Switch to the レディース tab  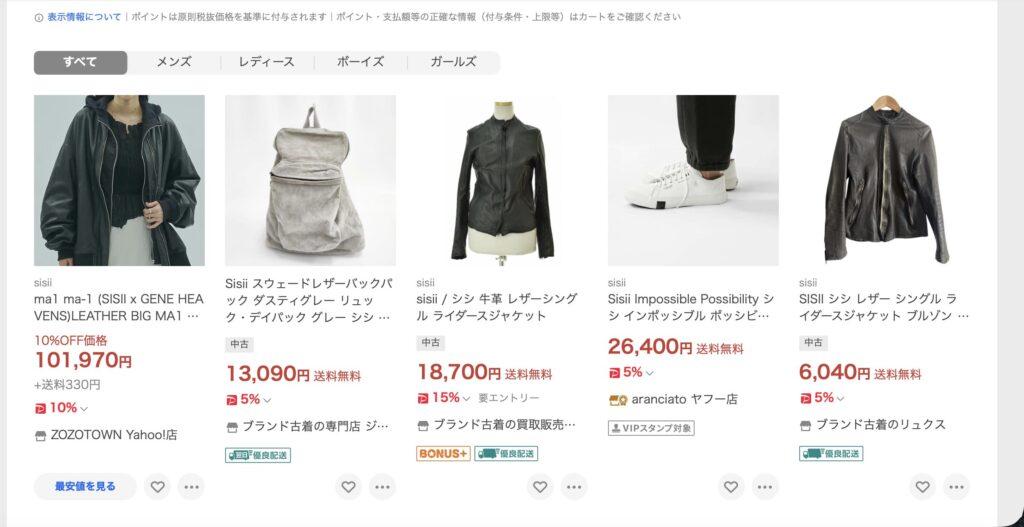tap(266, 63)
